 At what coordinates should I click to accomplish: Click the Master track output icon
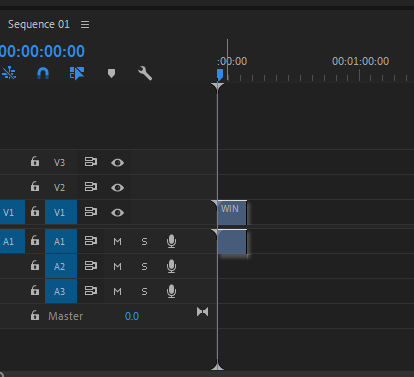(202, 312)
